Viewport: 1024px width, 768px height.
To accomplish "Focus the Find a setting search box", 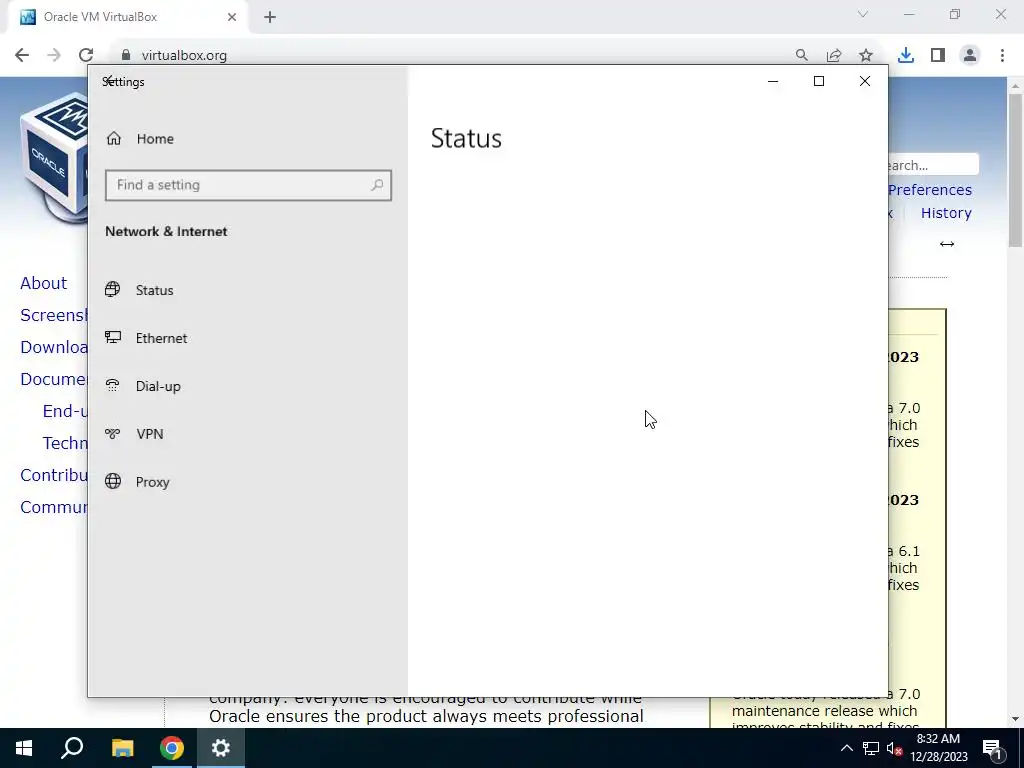I will [248, 185].
